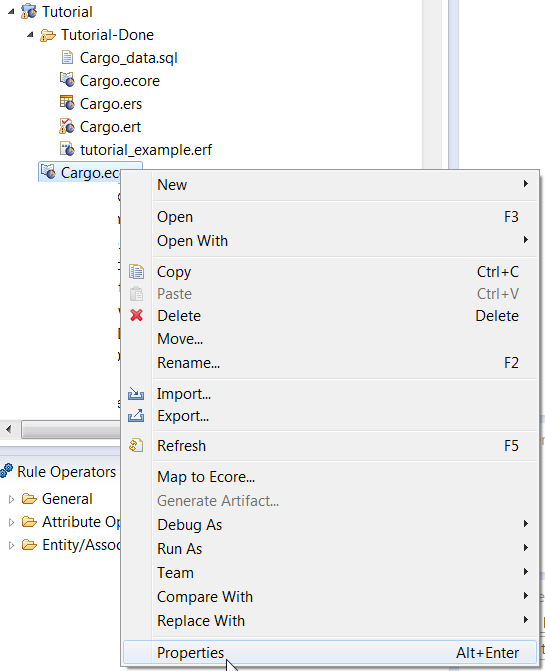Image resolution: width=545 pixels, height=671 pixels.
Task: Click the General folder icon
Action: tap(29, 499)
